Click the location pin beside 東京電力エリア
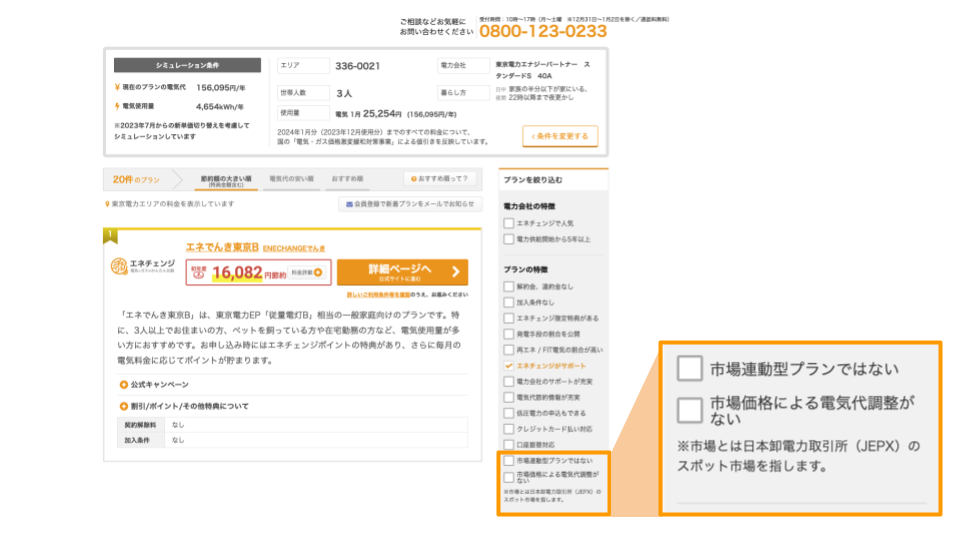The image size is (960, 540). pos(107,204)
